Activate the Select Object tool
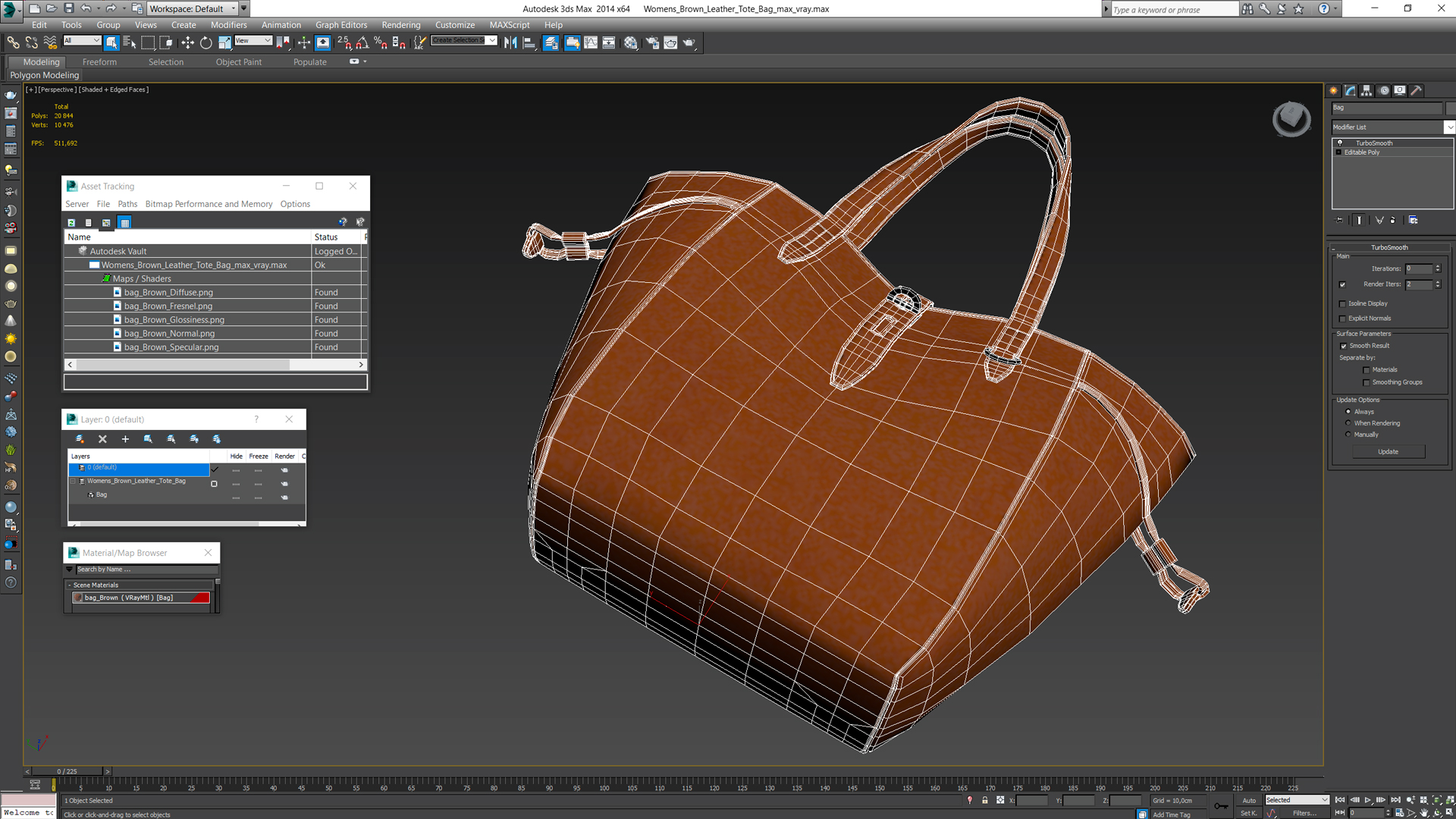Screen dimensions: 1456x819 pos(111,43)
